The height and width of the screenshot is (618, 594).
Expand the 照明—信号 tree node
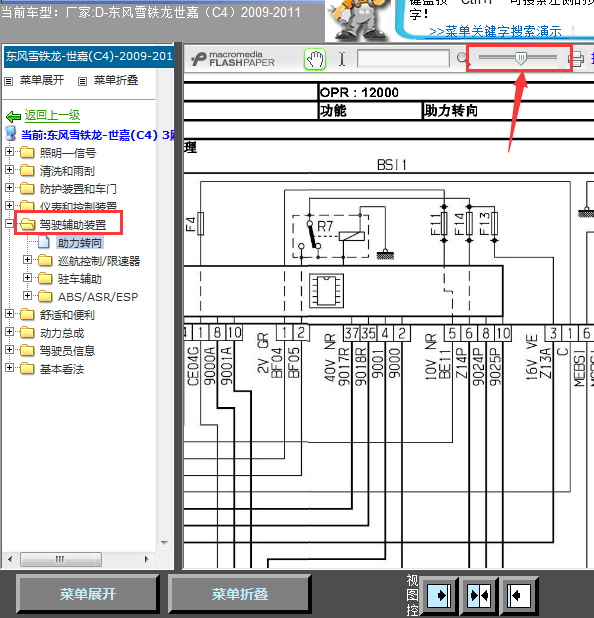click(9, 152)
